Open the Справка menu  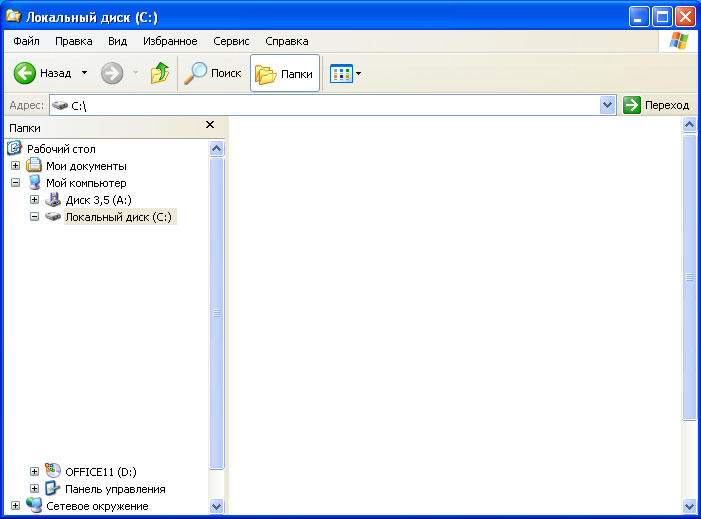click(287, 41)
